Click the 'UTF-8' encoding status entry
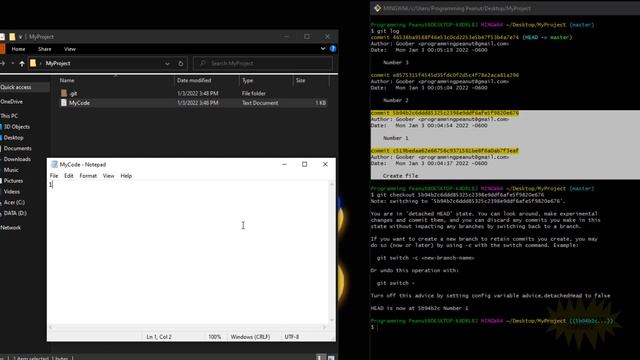 292,337
